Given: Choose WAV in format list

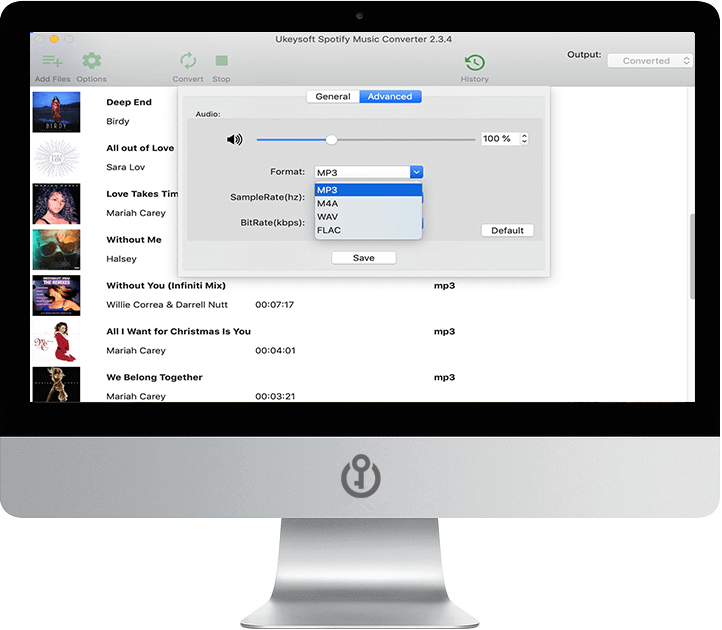Looking at the screenshot, I should click(x=368, y=217).
